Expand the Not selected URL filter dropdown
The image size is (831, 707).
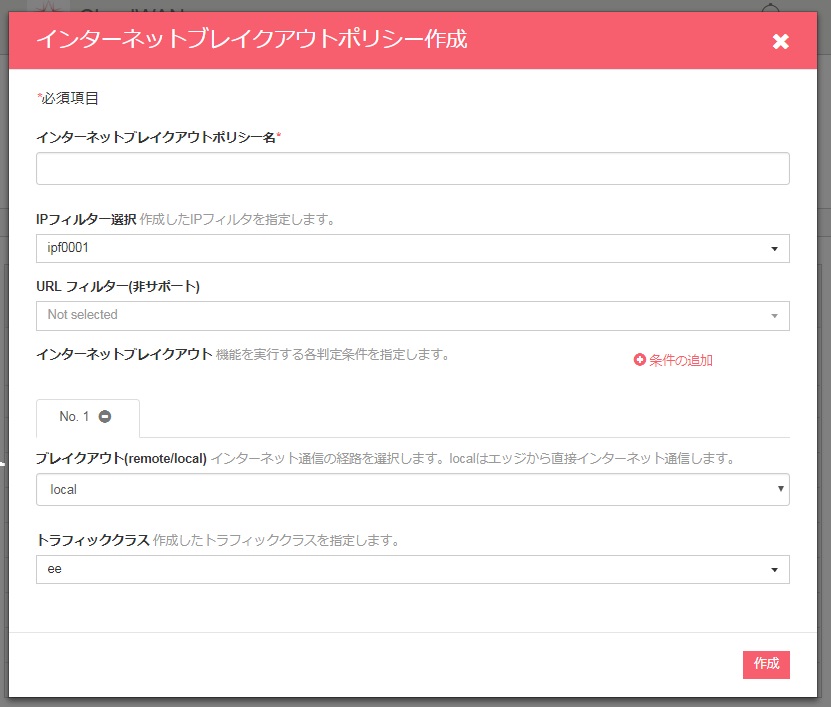coord(400,316)
